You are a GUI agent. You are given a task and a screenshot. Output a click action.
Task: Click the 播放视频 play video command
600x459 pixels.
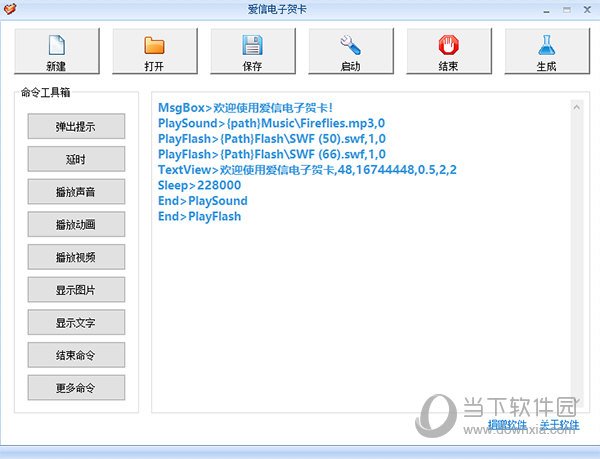click(x=76, y=257)
